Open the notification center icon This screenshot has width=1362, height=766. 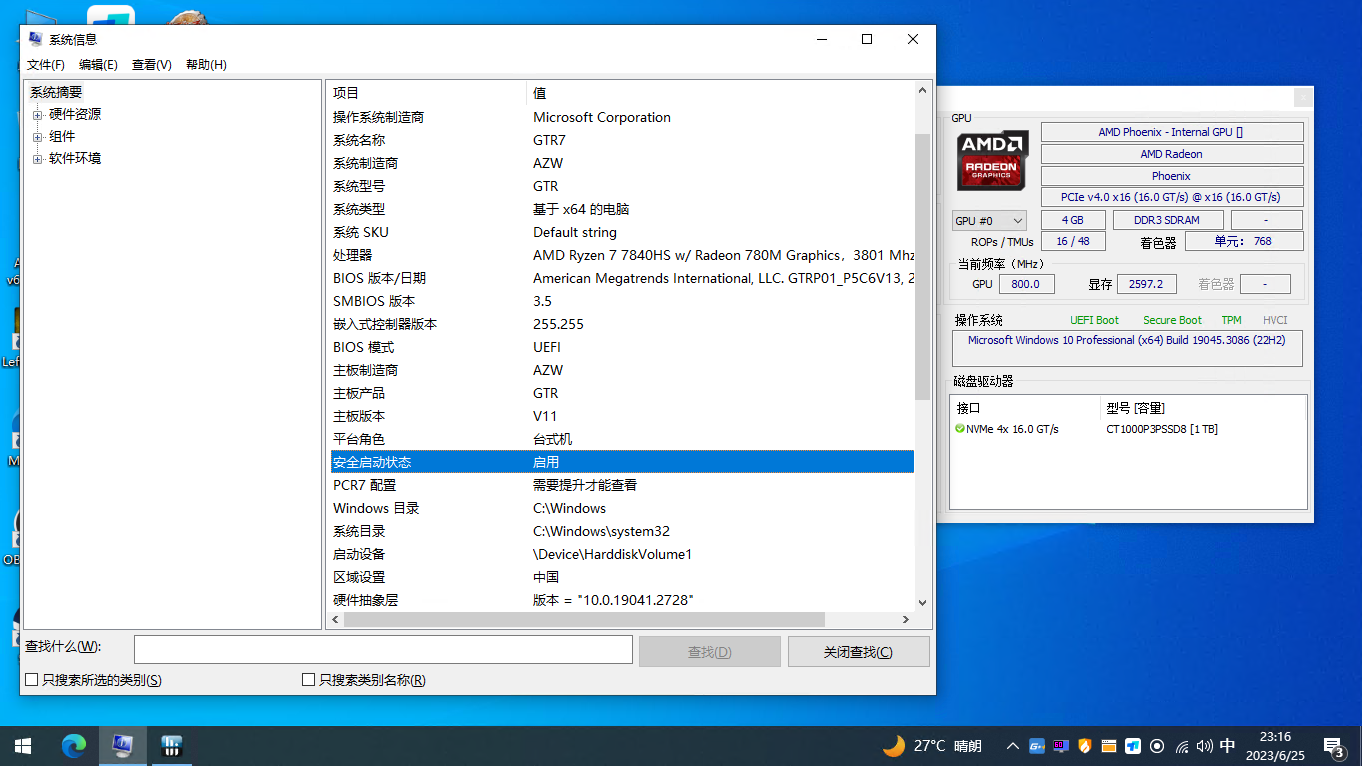1333,746
